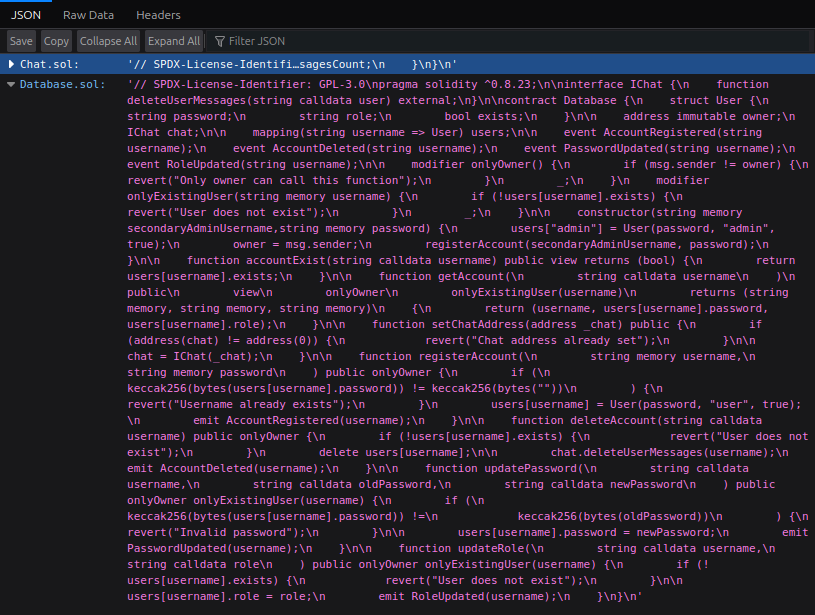815x615 pixels.
Task: Click the Save button
Action: click(x=21, y=41)
